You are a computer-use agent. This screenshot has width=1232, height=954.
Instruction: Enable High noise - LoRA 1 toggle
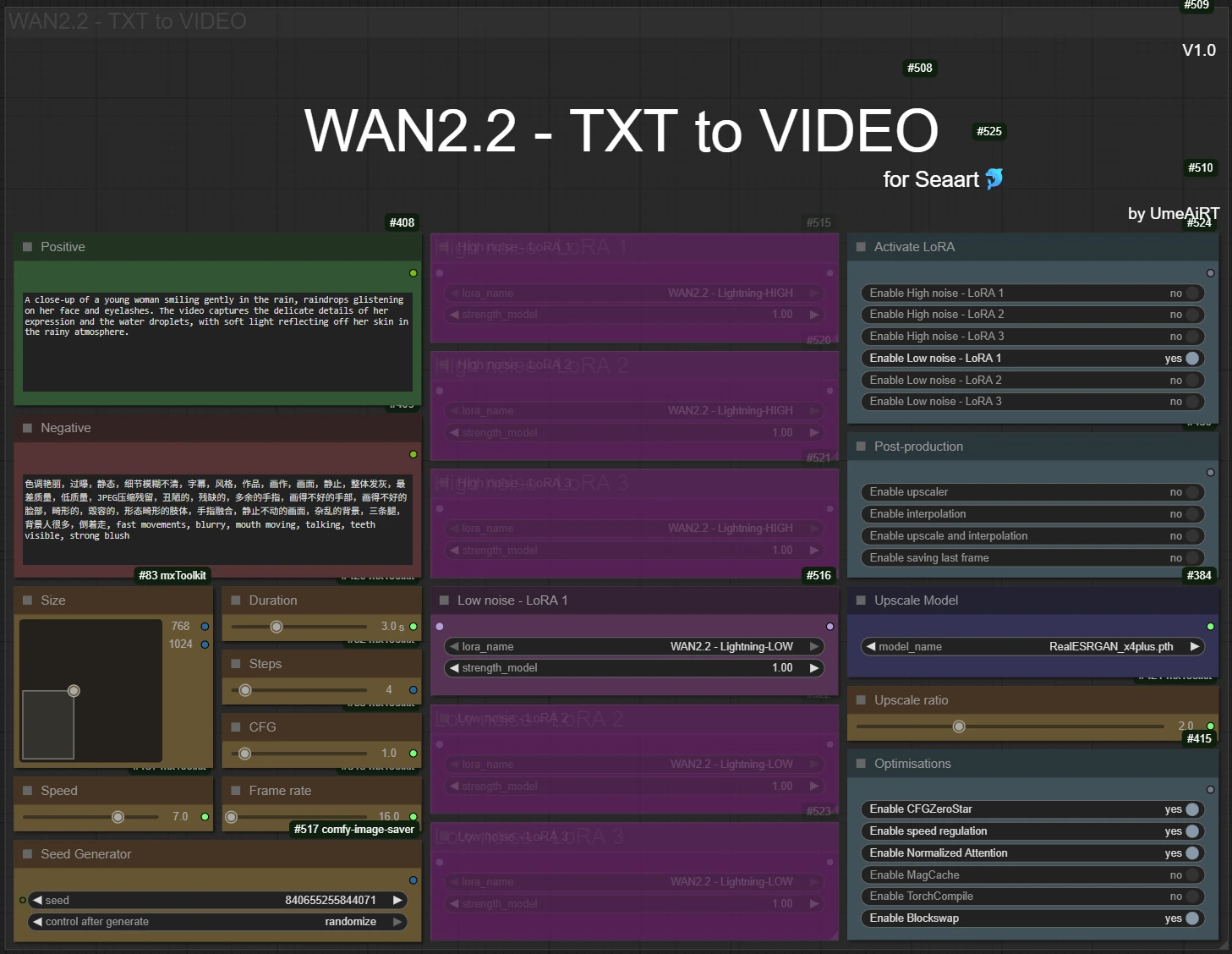pos(1191,293)
